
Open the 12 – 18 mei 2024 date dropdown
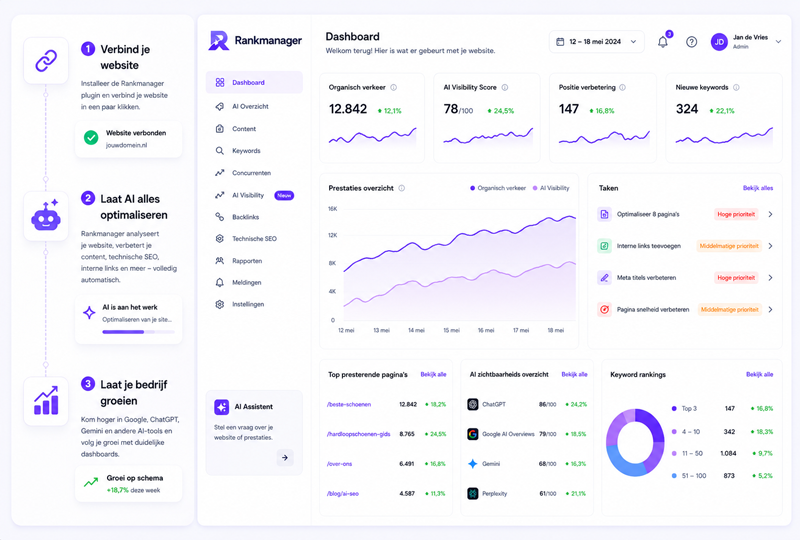pos(596,42)
